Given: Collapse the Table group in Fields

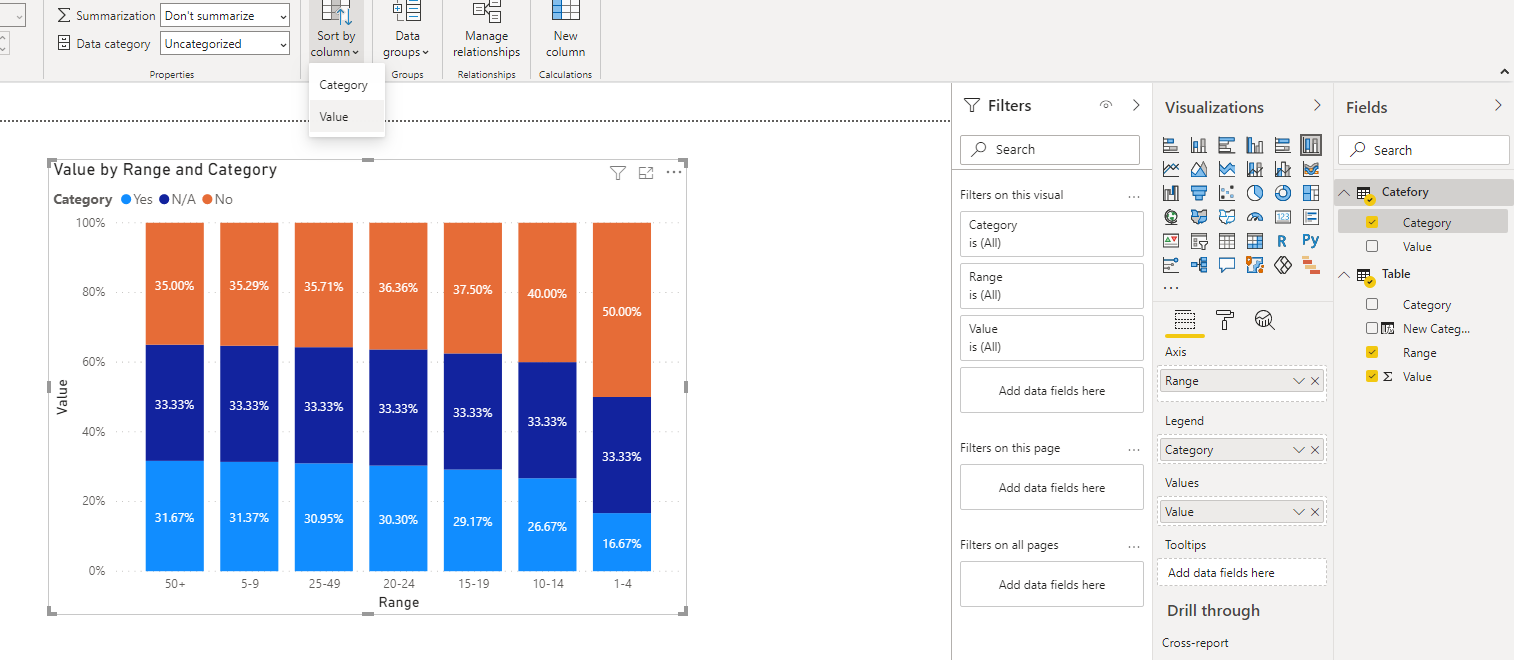Looking at the screenshot, I should click(x=1344, y=274).
